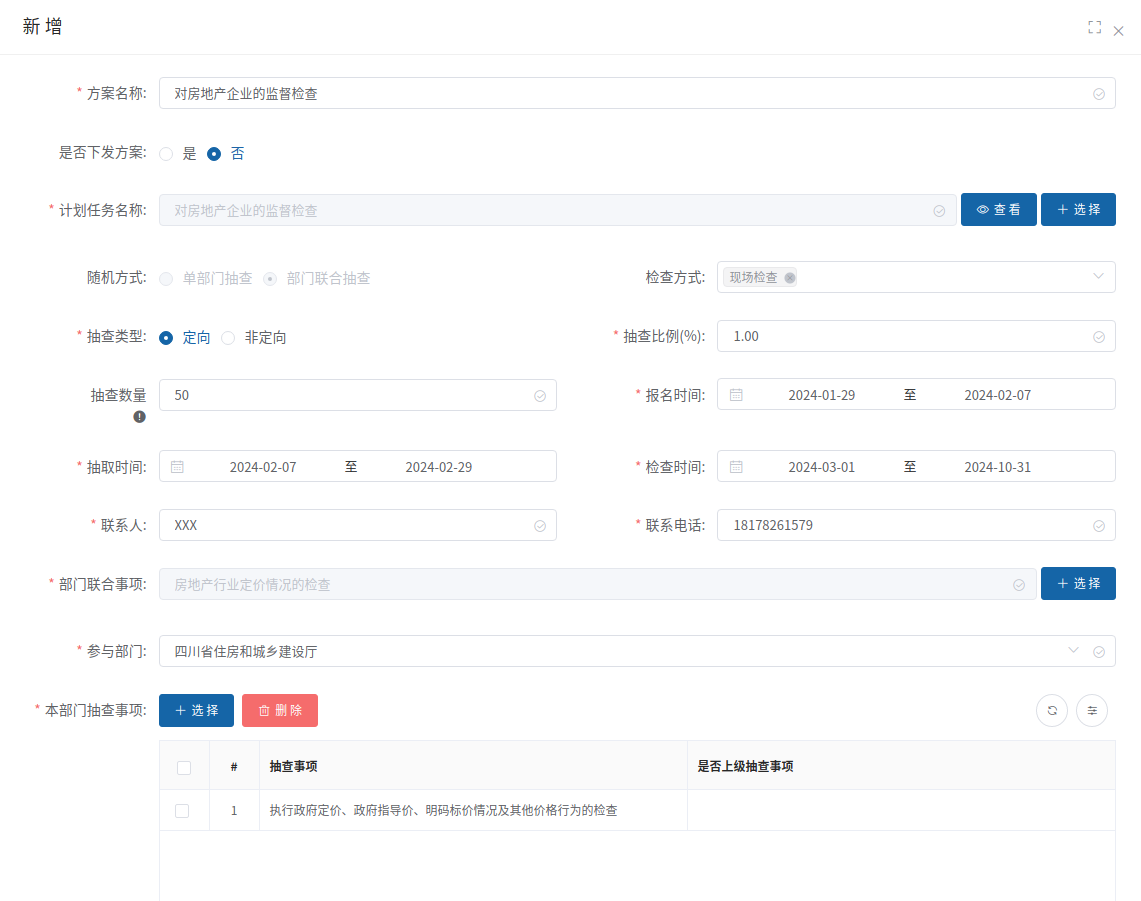Click 选择 button beside 部门联合事项

click(1078, 584)
